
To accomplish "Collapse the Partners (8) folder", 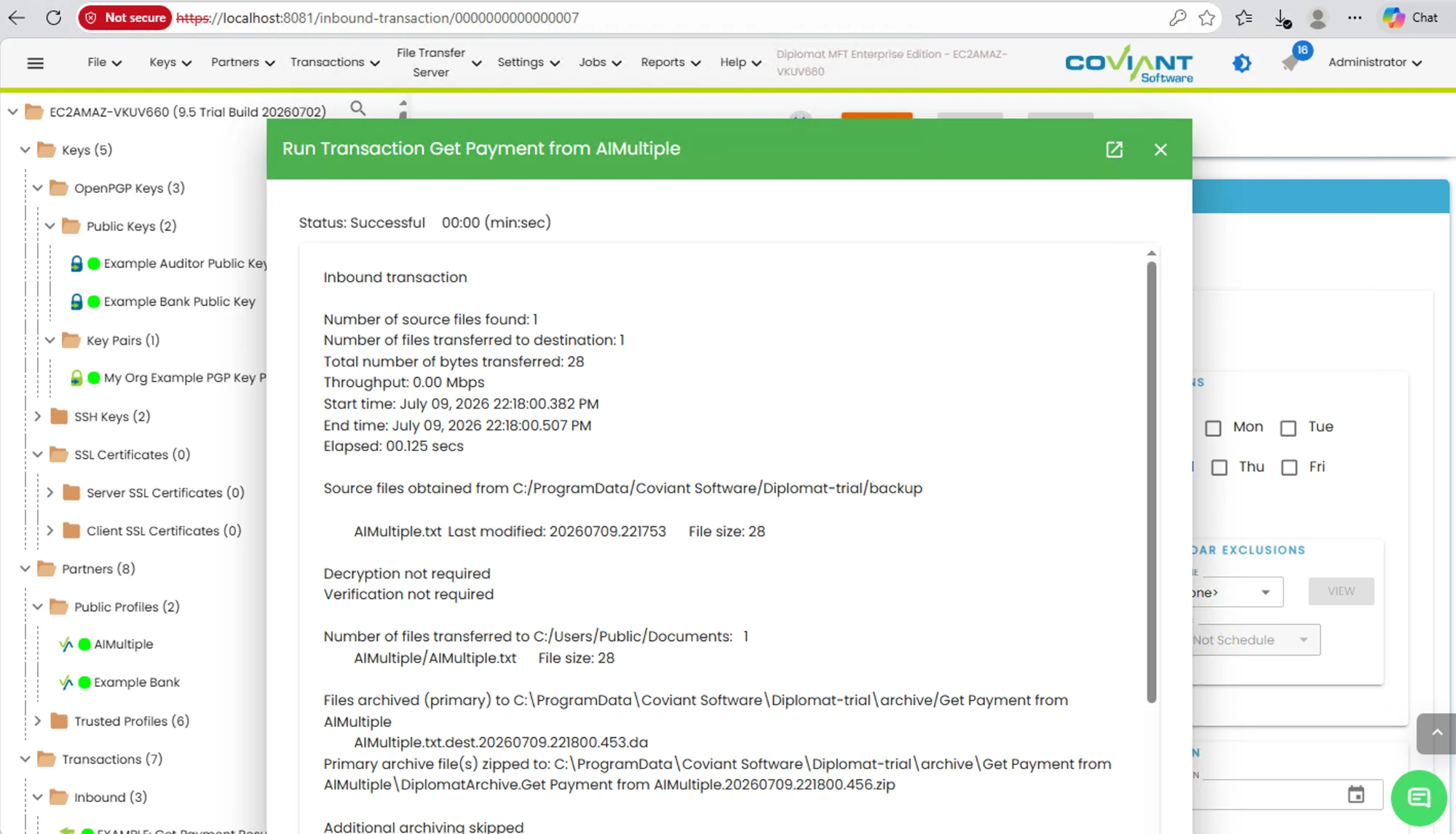I will click(25, 569).
